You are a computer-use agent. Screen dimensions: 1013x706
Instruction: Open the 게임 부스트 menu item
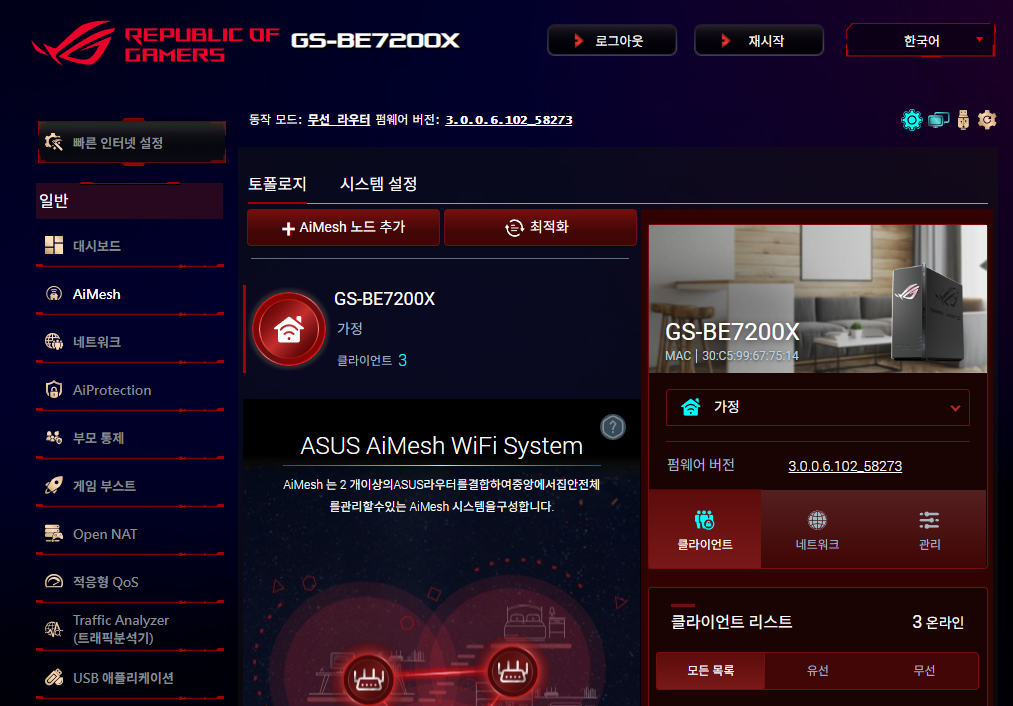point(130,485)
